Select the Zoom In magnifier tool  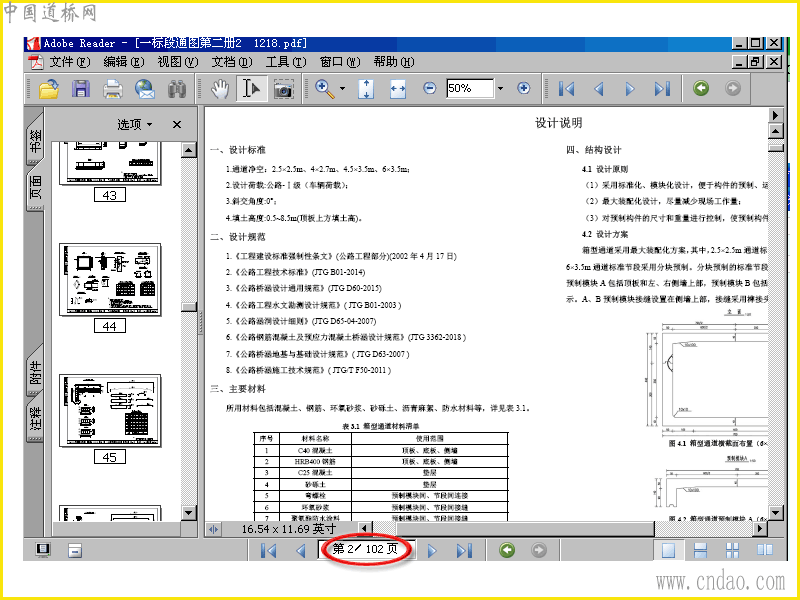click(x=324, y=89)
